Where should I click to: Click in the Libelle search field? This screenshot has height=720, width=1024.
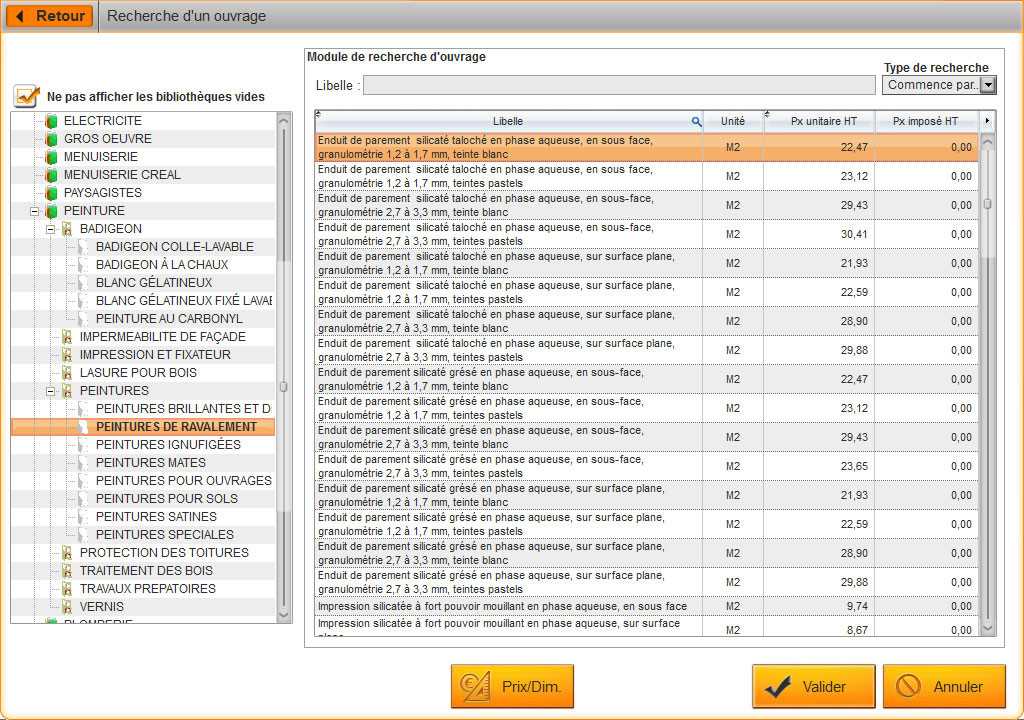click(x=619, y=85)
